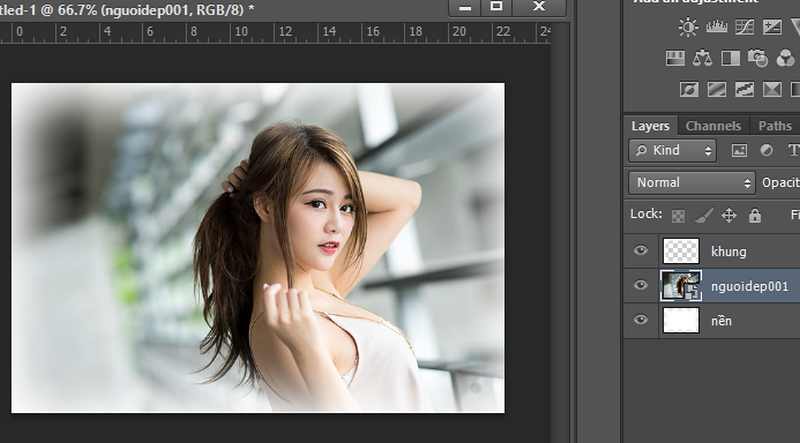800x443 pixels.
Task: Maximize the document window
Action: (496, 7)
